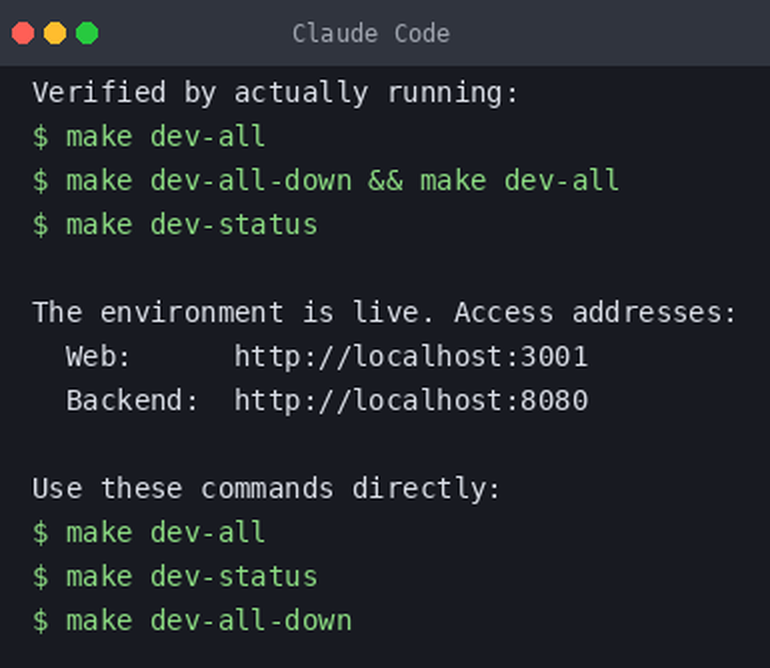
Task: Click 'Use these commands directly:' heading
Action: click(x=266, y=489)
